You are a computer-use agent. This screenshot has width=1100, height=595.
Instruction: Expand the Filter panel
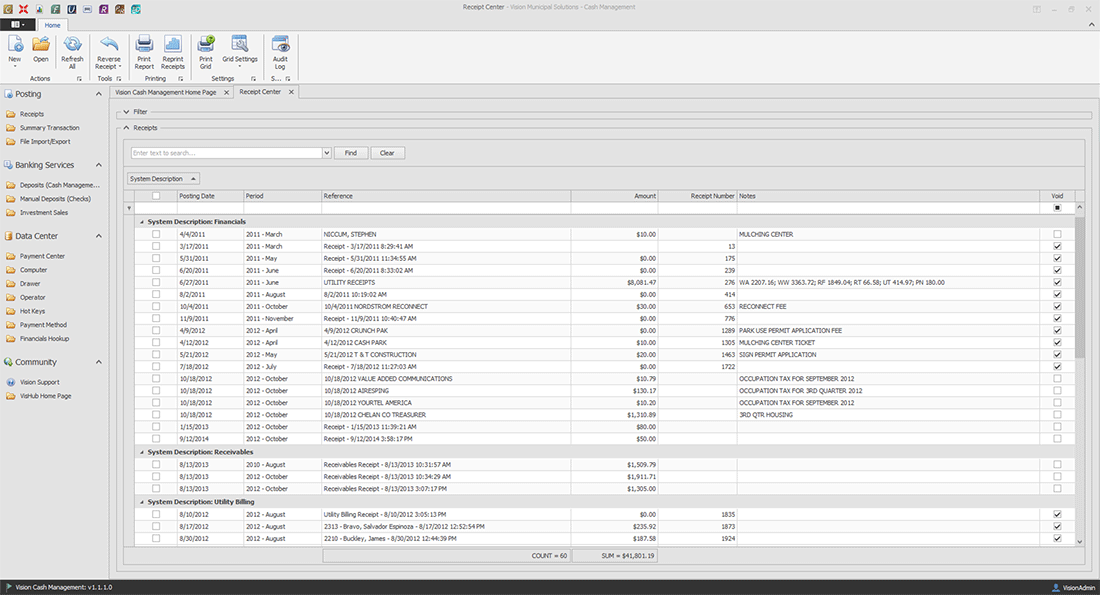126,112
